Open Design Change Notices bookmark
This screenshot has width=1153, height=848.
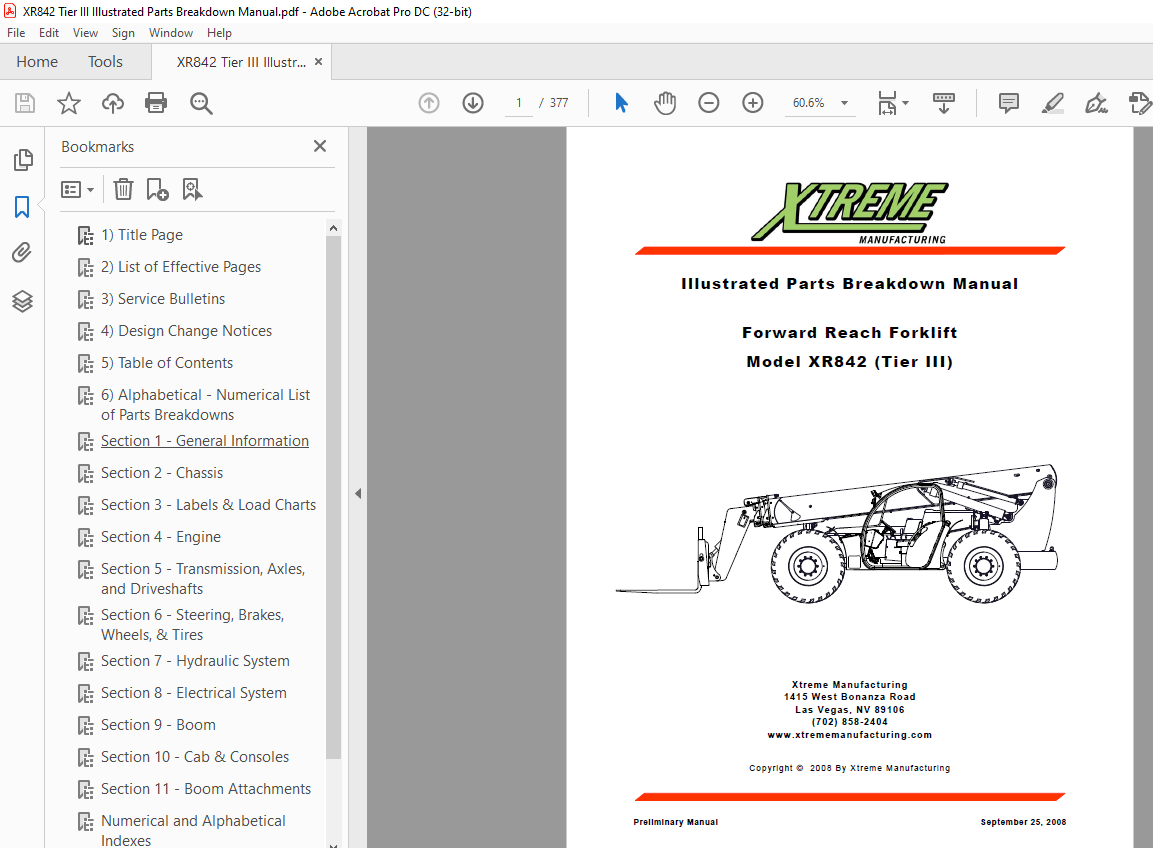pyautogui.click(x=186, y=331)
